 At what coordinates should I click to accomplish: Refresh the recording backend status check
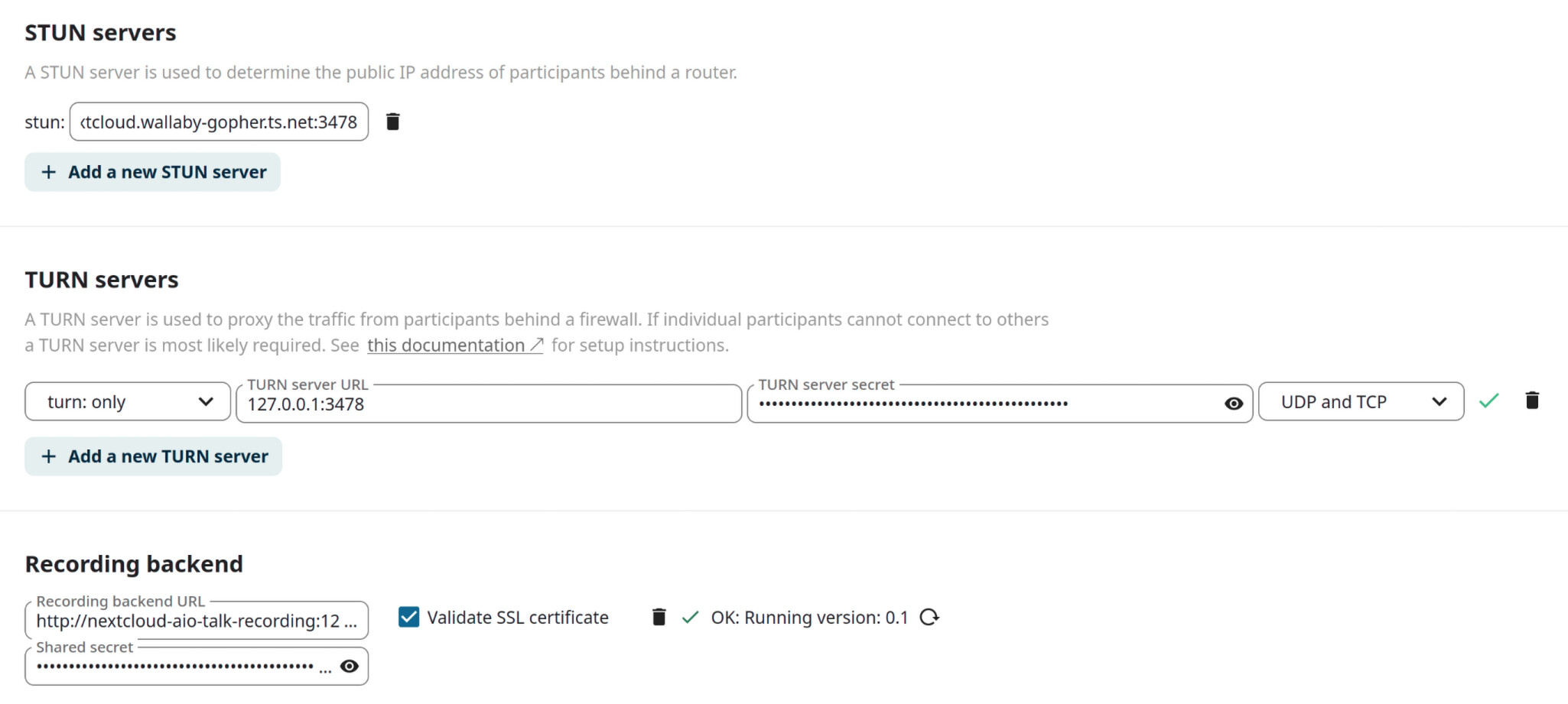(x=929, y=617)
